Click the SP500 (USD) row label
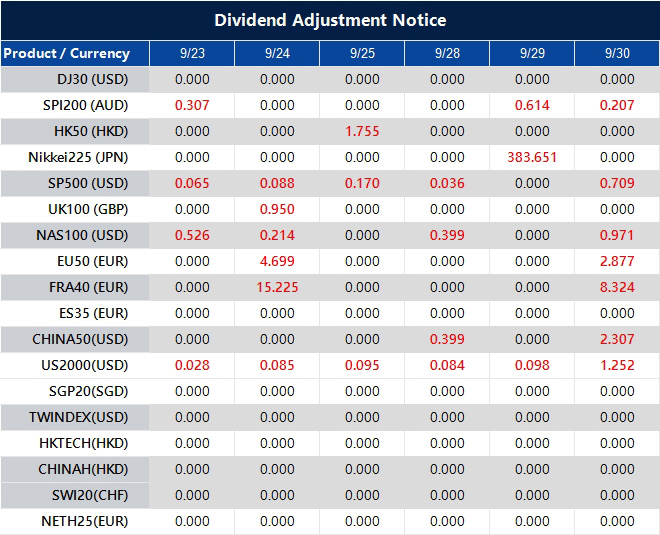Screen dimensions: 660x535 pyautogui.click(x=88, y=184)
